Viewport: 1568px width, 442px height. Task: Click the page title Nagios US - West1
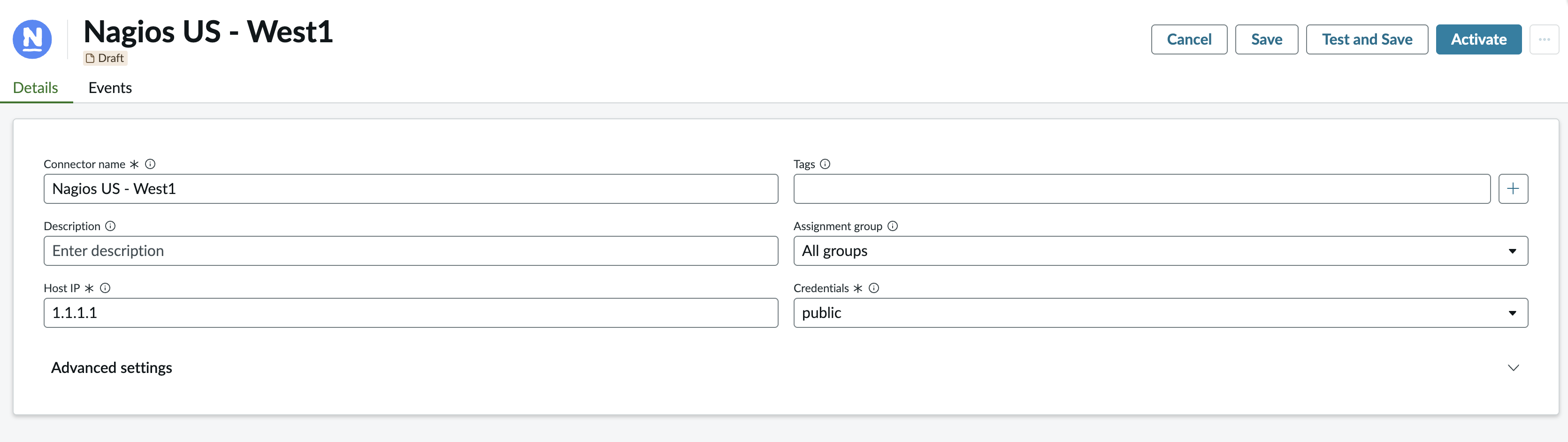click(208, 31)
